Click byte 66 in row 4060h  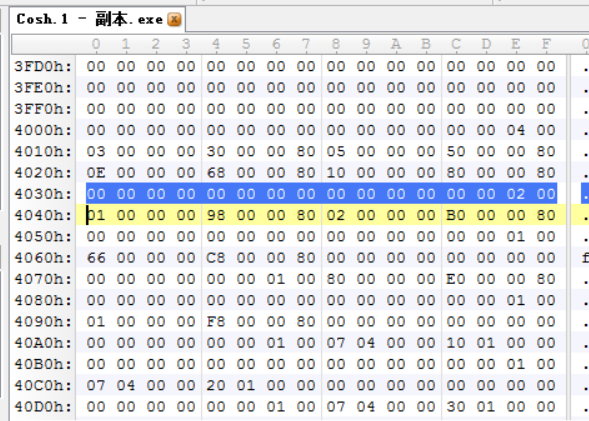pos(96,258)
